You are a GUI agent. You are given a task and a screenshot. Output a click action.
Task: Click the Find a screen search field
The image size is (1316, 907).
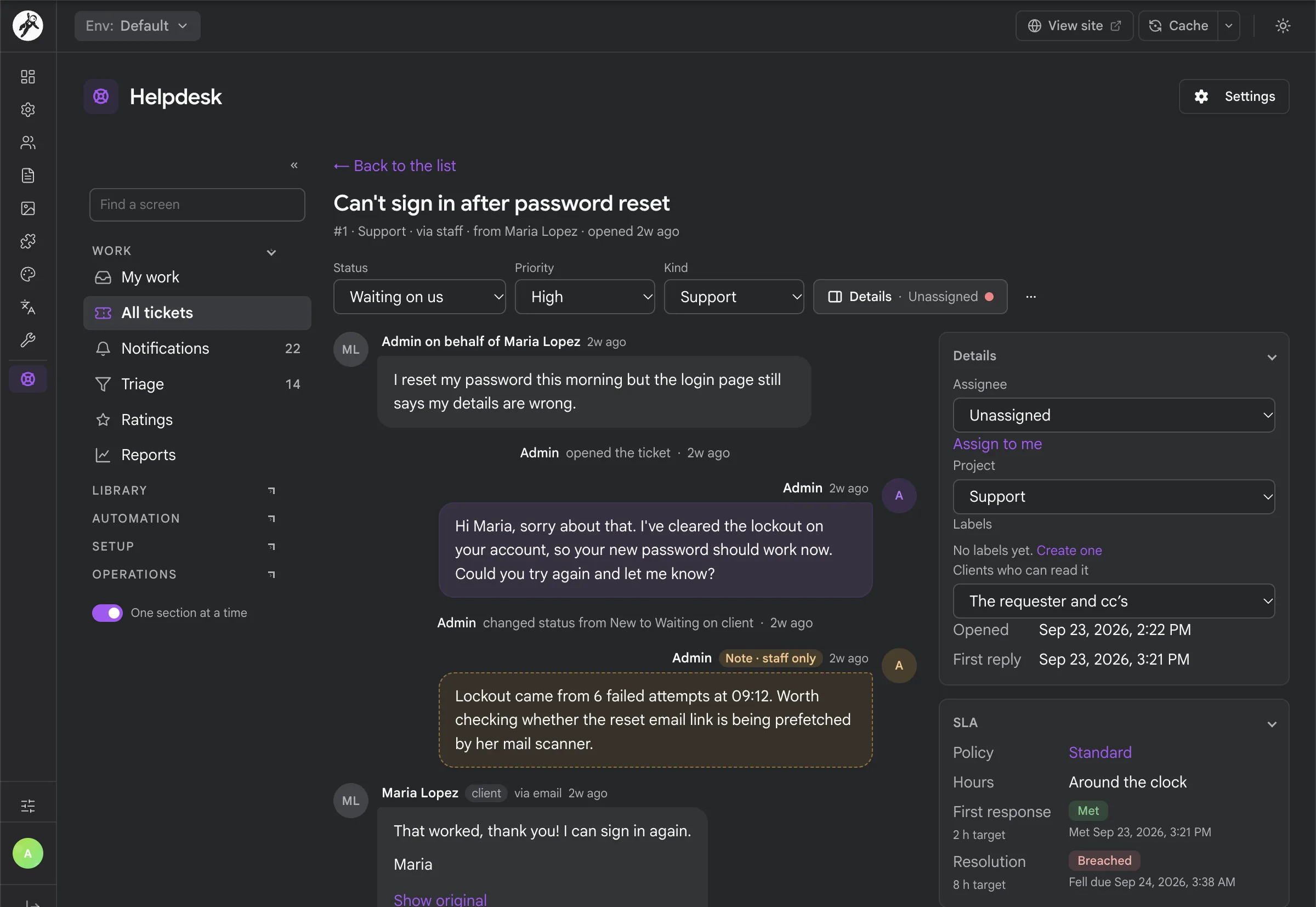tap(197, 205)
